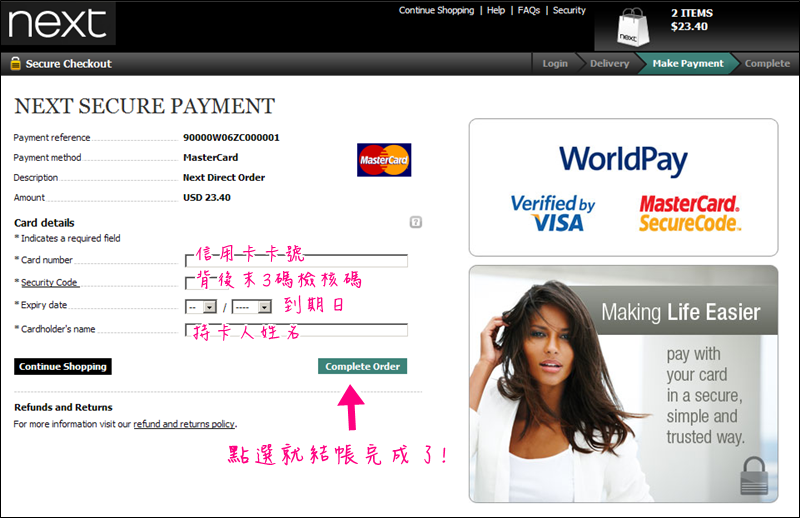The image size is (800, 518).
Task: Open the FAQs link
Action: pyautogui.click(x=529, y=10)
